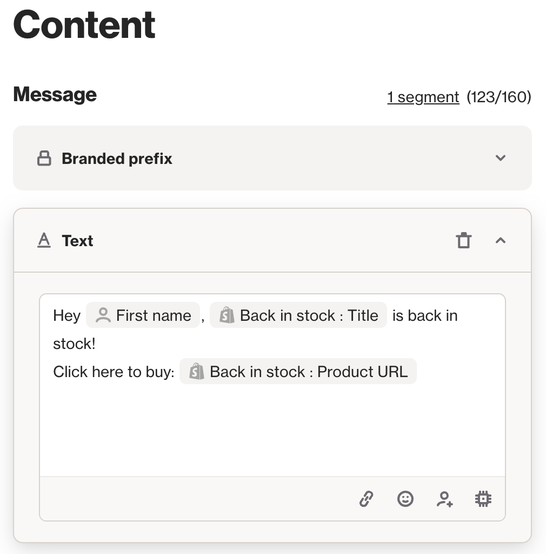Click the Shopify bag icon in Product URL tag
The height and width of the screenshot is (554, 546).
coord(196,372)
